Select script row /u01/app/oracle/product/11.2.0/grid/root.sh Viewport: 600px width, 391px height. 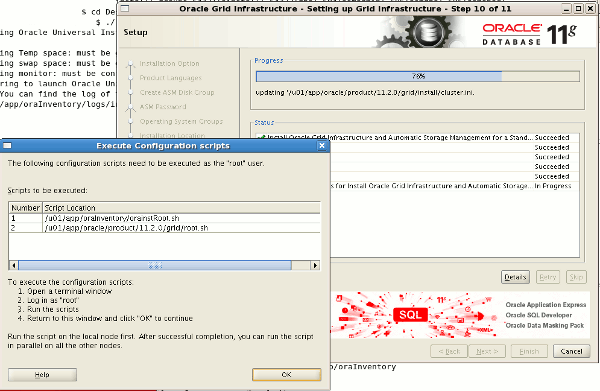pyautogui.click(x=164, y=228)
